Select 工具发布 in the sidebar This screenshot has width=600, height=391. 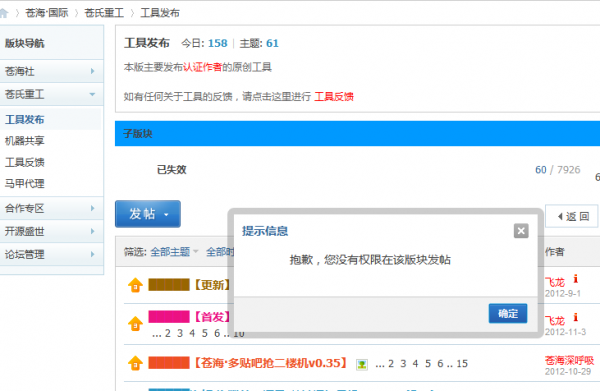click(x=24, y=119)
